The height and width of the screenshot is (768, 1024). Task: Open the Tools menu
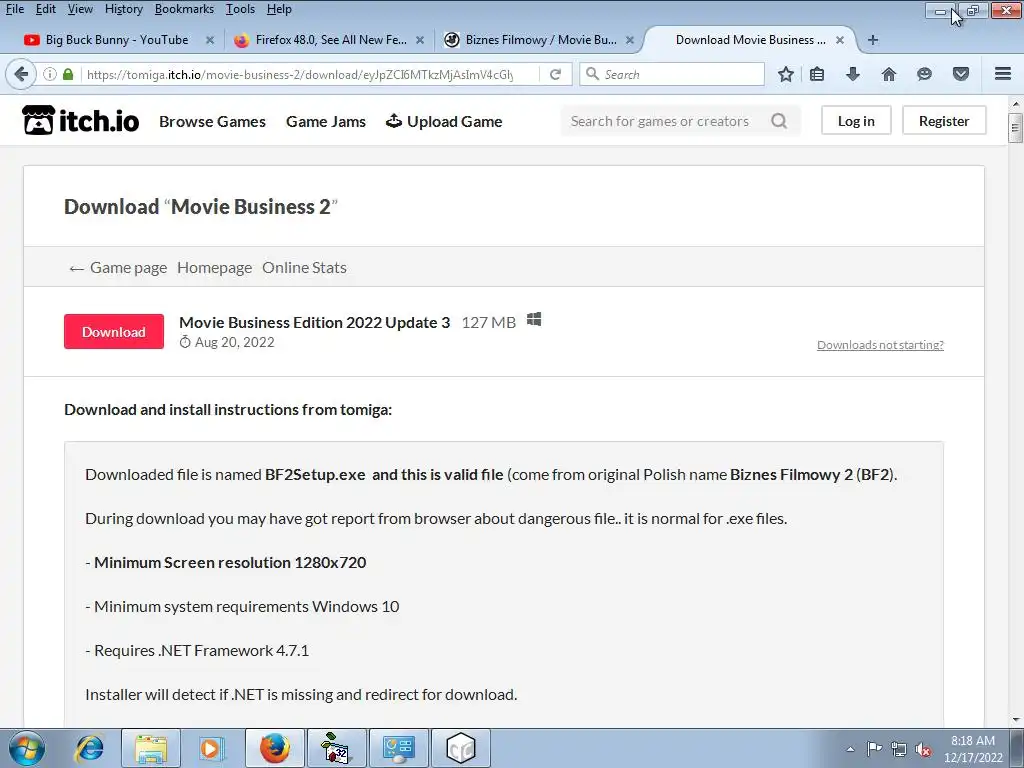coord(240,9)
